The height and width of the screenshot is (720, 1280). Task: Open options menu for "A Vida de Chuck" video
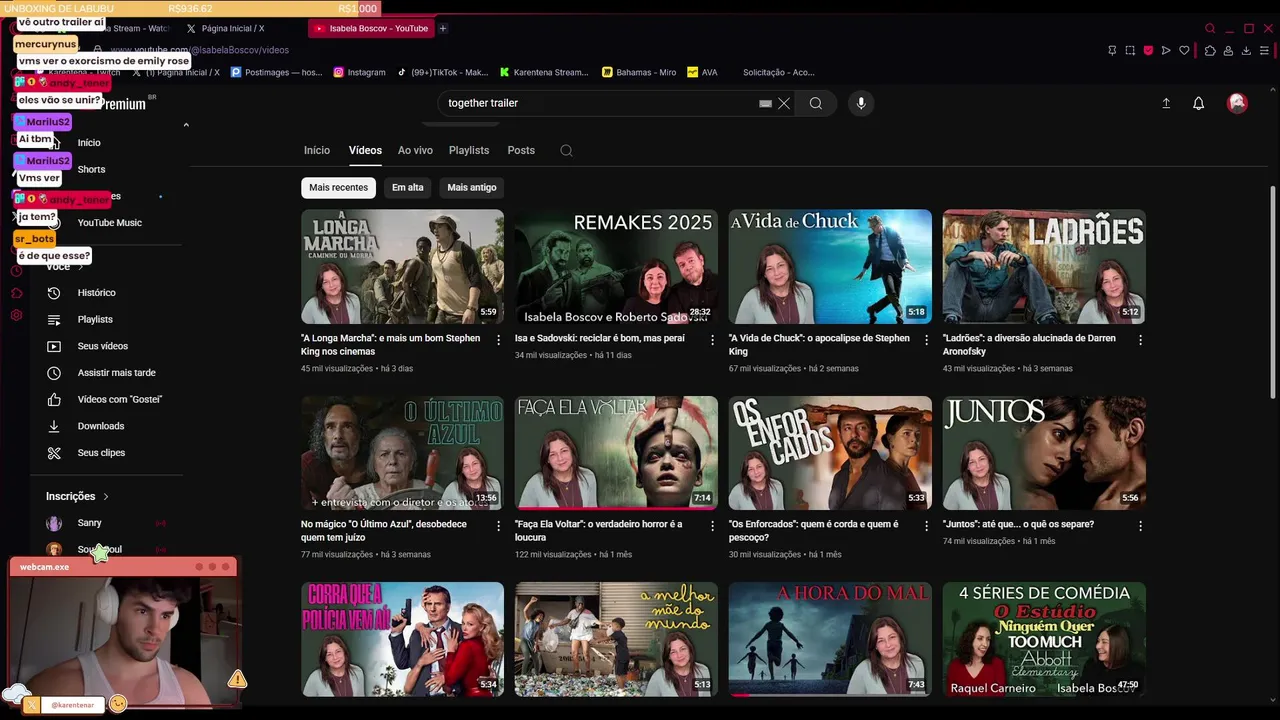pos(927,340)
